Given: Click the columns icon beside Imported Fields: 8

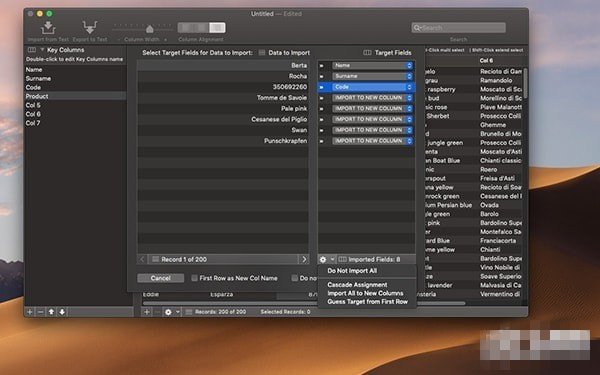Looking at the screenshot, I should coord(342,259).
